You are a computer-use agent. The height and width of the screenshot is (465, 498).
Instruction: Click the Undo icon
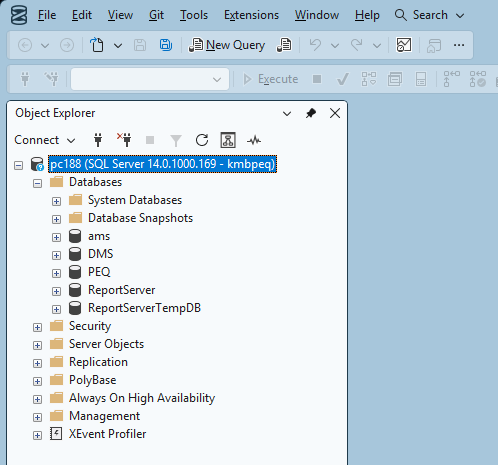click(315, 45)
